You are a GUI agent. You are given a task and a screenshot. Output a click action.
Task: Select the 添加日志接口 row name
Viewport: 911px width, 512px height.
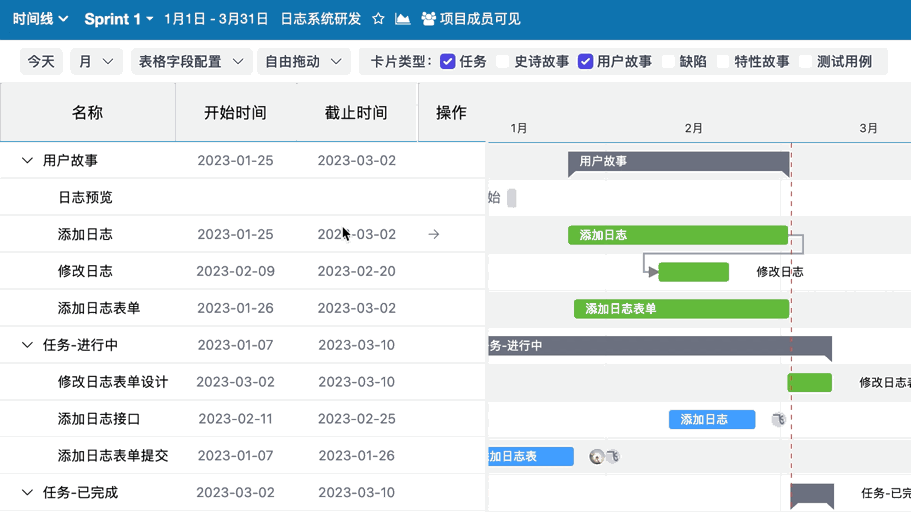[99, 419]
